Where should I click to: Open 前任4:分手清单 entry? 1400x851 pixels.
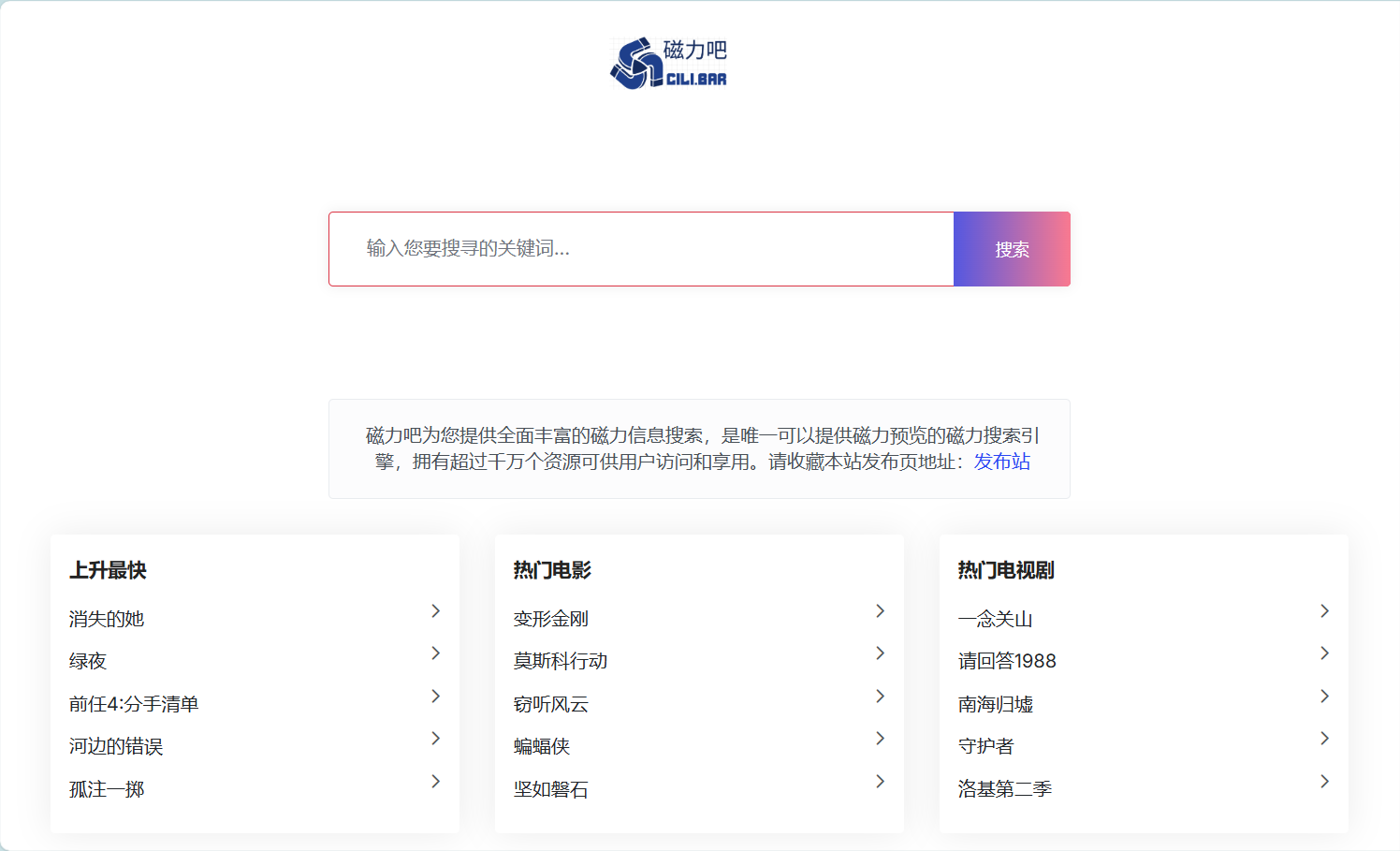tap(134, 704)
